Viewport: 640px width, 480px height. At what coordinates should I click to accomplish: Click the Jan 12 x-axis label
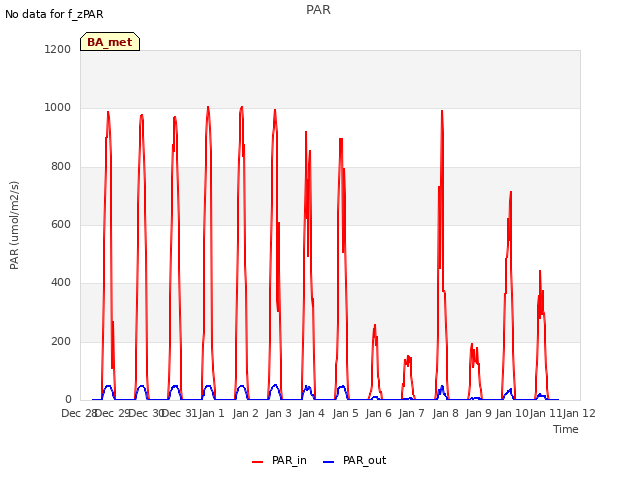(579, 413)
